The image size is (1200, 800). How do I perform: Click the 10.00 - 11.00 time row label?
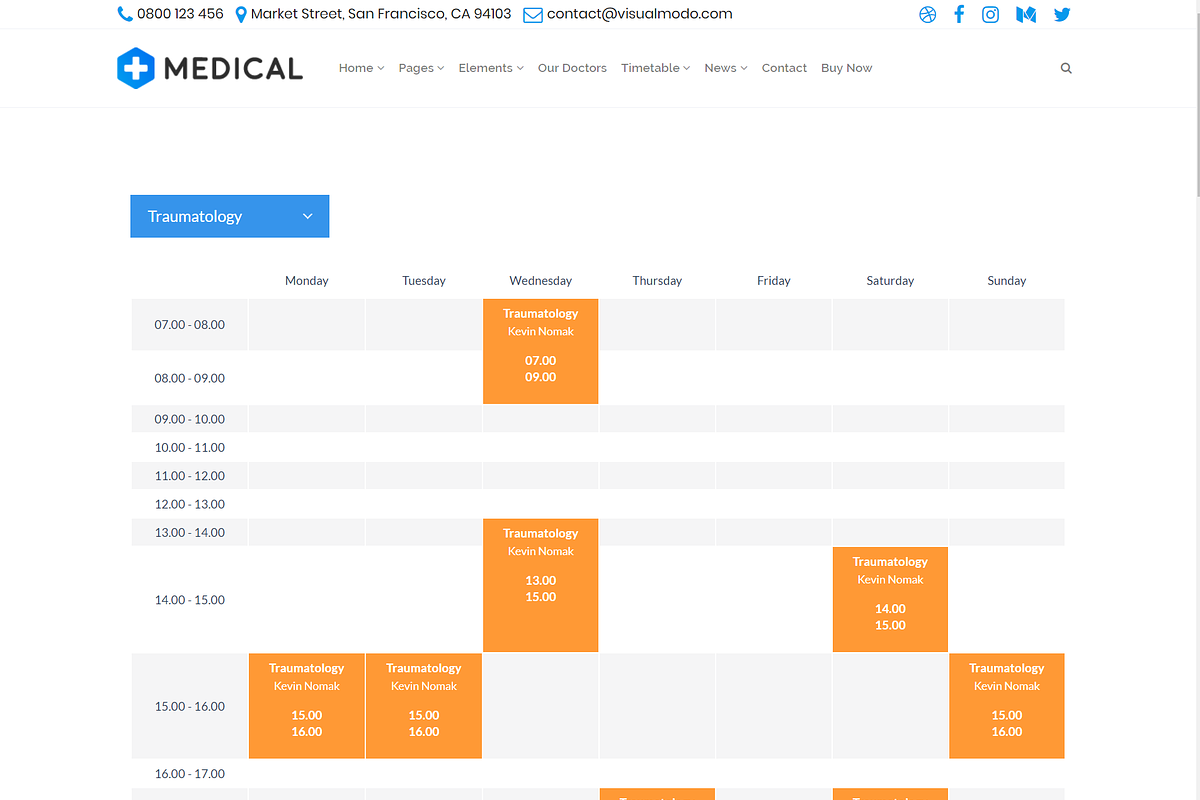(190, 448)
